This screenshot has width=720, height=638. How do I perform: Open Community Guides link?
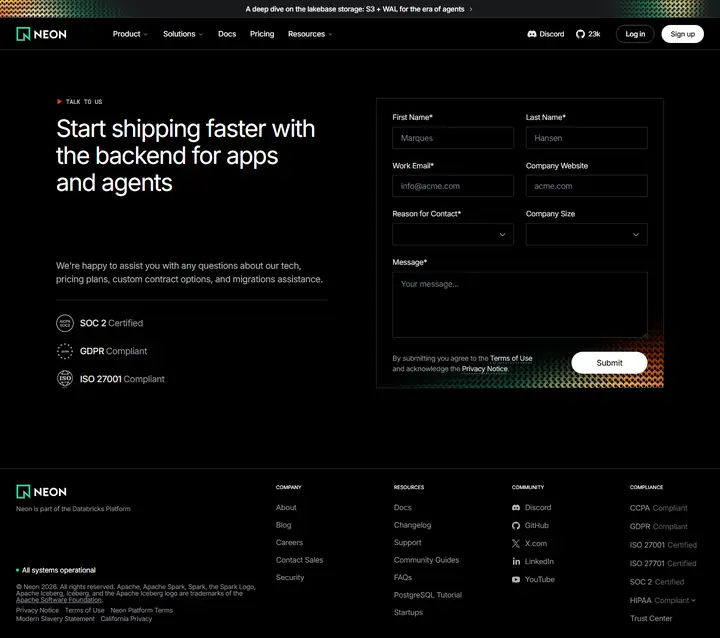point(426,560)
